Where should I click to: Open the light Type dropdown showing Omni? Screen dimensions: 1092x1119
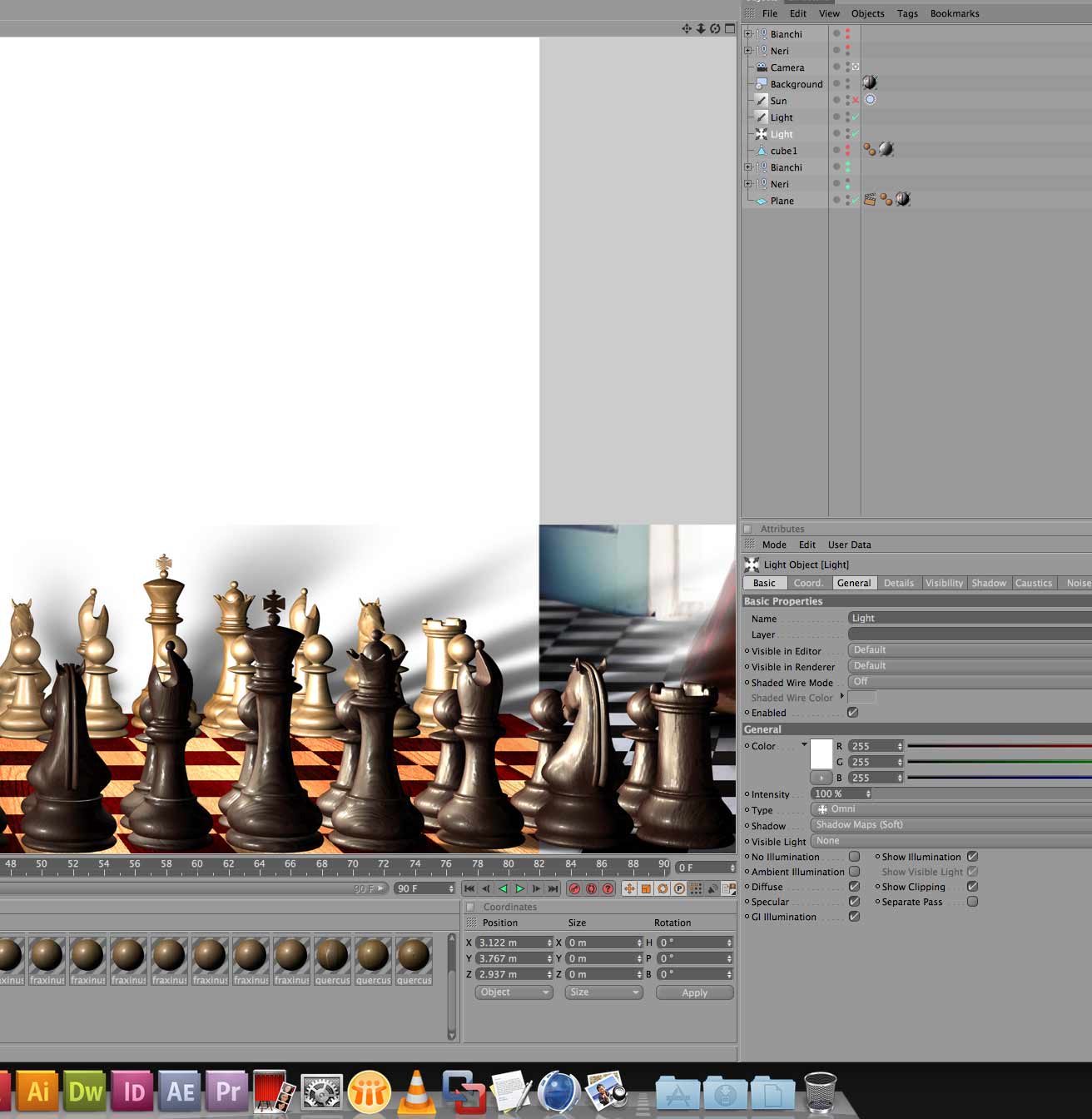(x=951, y=809)
